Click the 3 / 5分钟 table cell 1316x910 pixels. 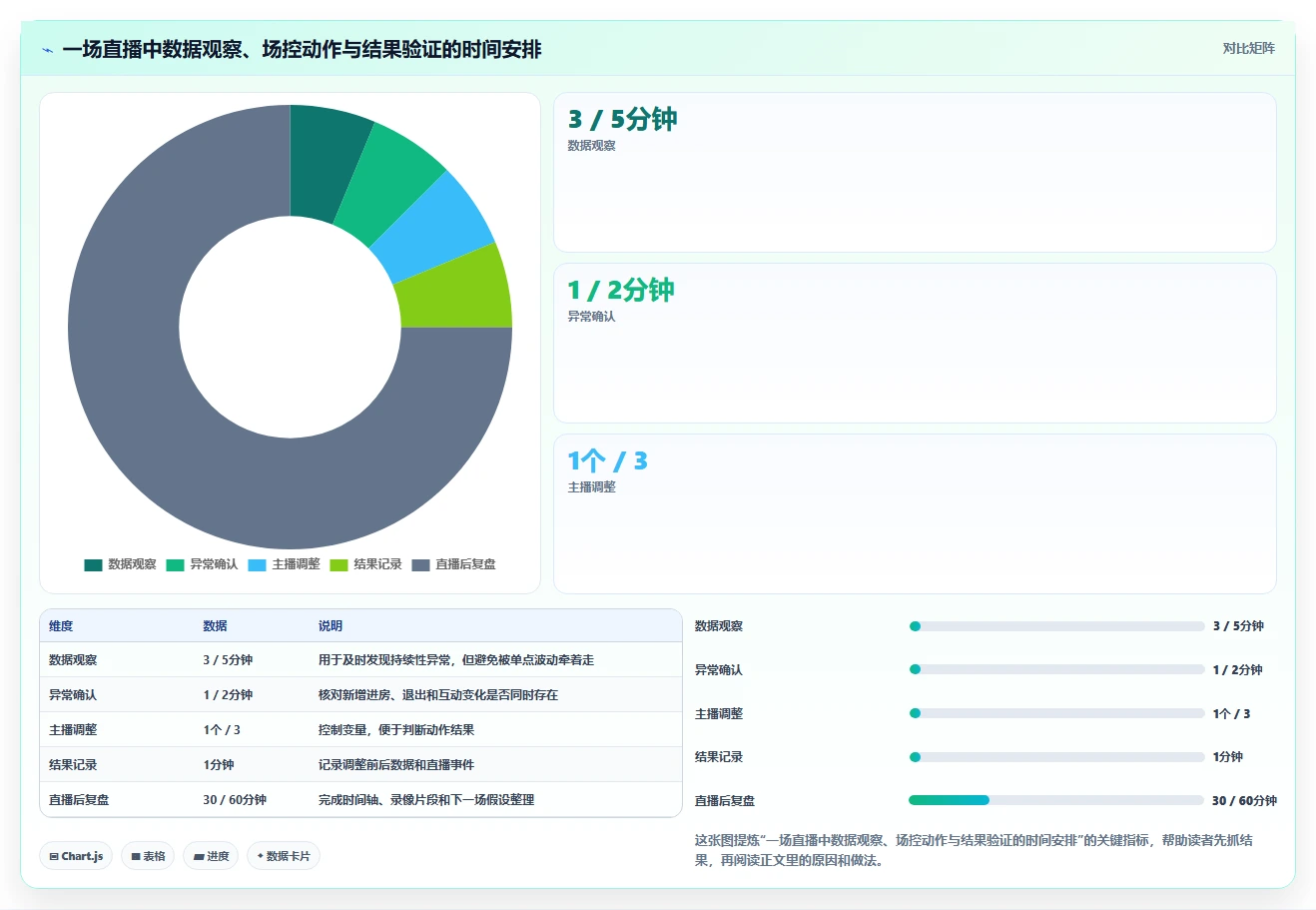click(x=228, y=660)
